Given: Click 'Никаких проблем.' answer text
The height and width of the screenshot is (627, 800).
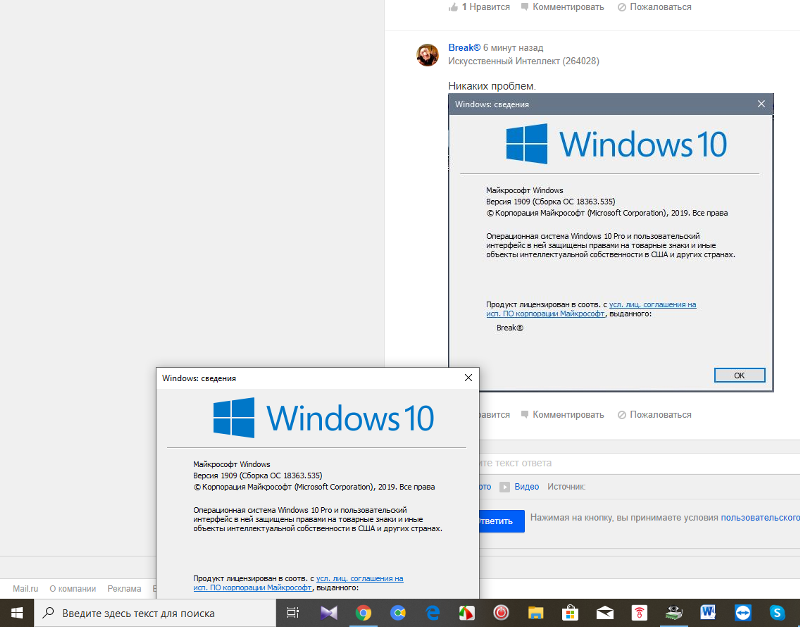Looking at the screenshot, I should 492,86.
